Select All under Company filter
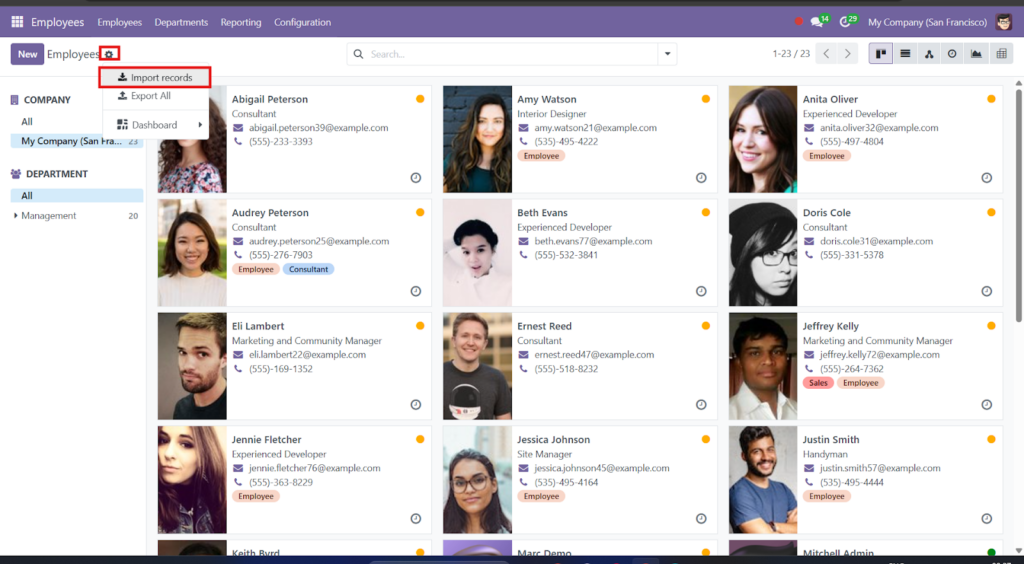 pos(27,121)
